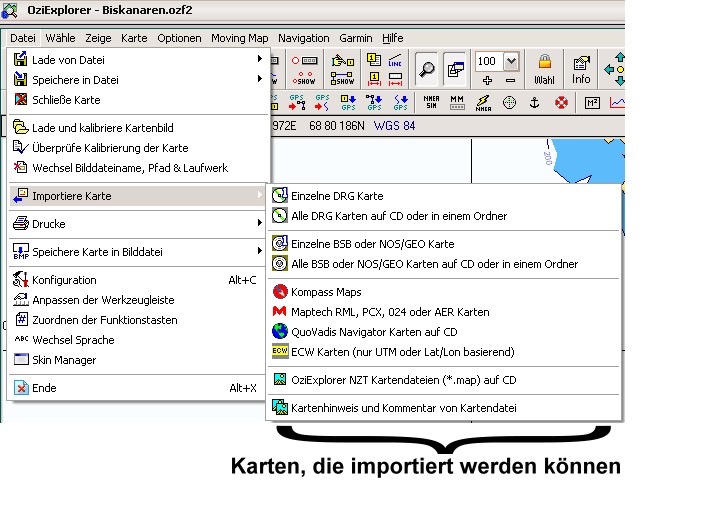This screenshot has width=719, height=525.
Task: Click the Schließe Karte icon
Action: 20,99
